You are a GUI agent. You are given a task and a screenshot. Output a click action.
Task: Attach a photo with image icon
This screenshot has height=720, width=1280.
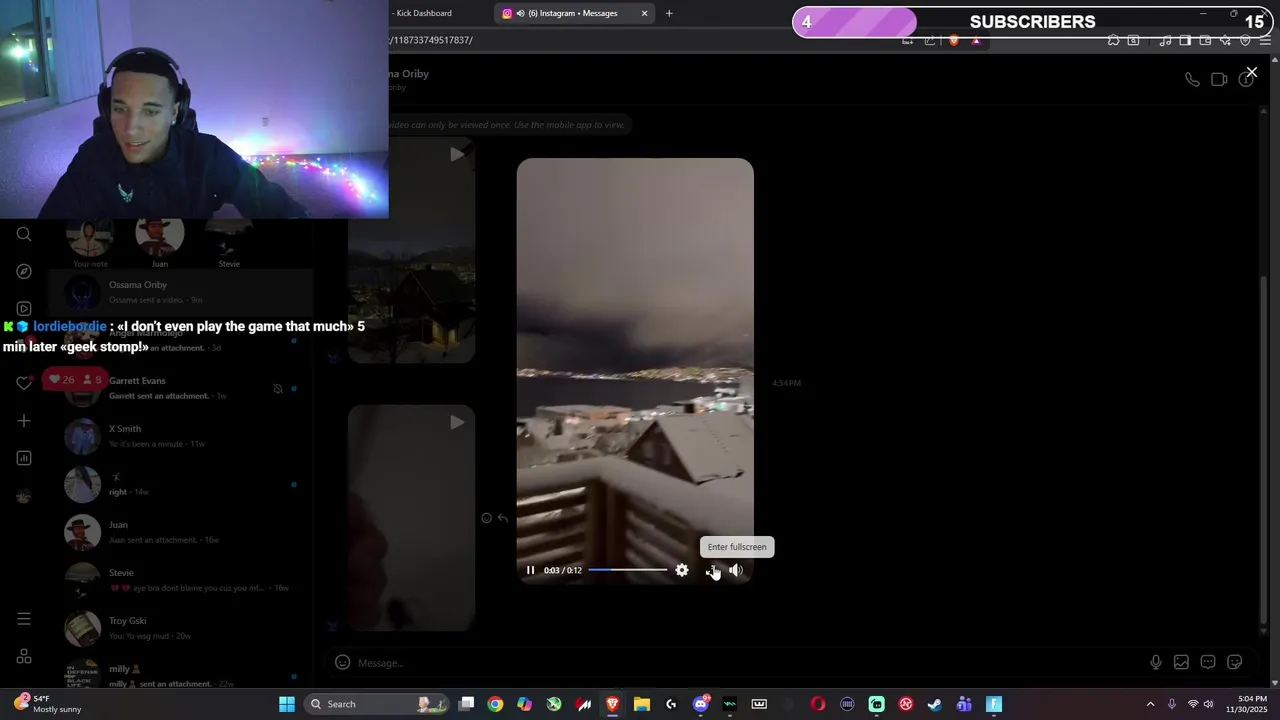tap(1181, 662)
